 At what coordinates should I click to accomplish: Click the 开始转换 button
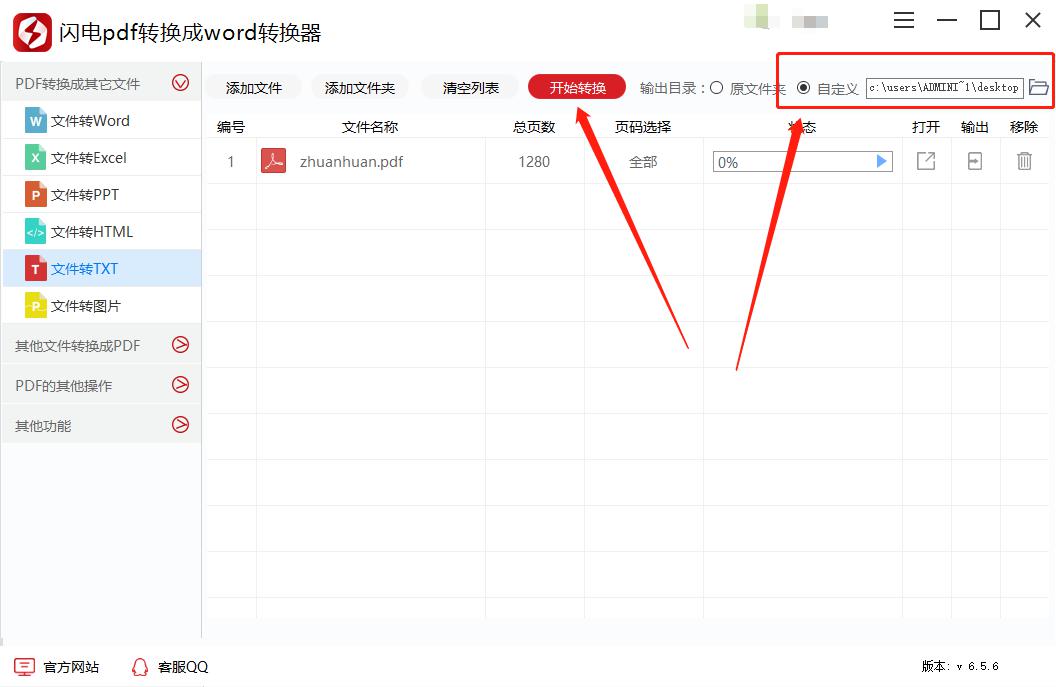(576, 87)
